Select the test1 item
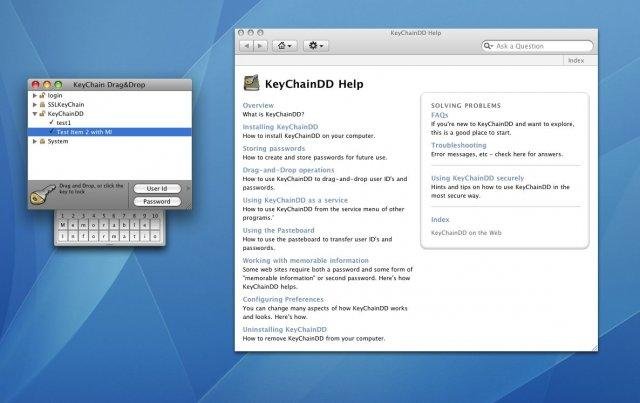Viewport: 640px width, 403px height. tap(109, 123)
